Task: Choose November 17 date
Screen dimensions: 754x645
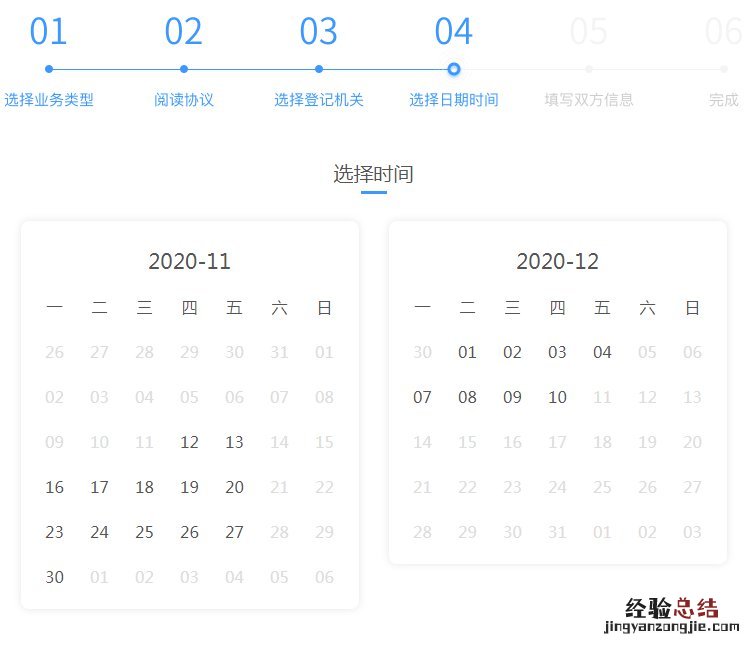Action: (x=100, y=487)
